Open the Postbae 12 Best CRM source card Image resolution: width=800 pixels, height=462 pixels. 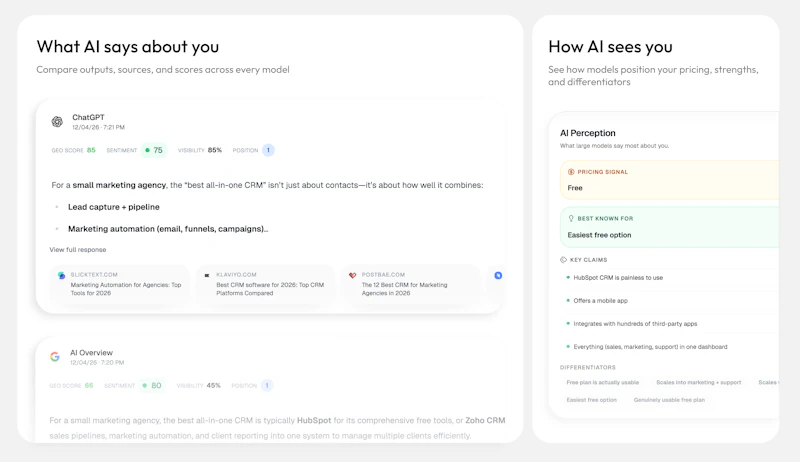click(411, 284)
